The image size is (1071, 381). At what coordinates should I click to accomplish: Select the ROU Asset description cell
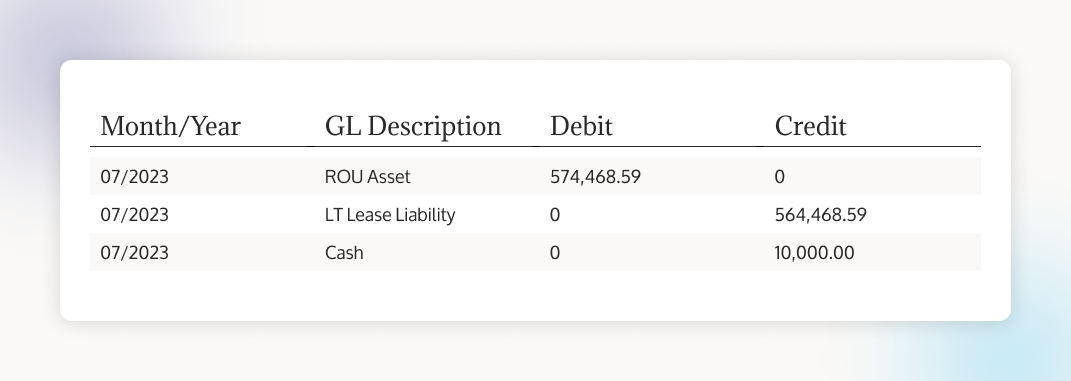click(x=367, y=177)
